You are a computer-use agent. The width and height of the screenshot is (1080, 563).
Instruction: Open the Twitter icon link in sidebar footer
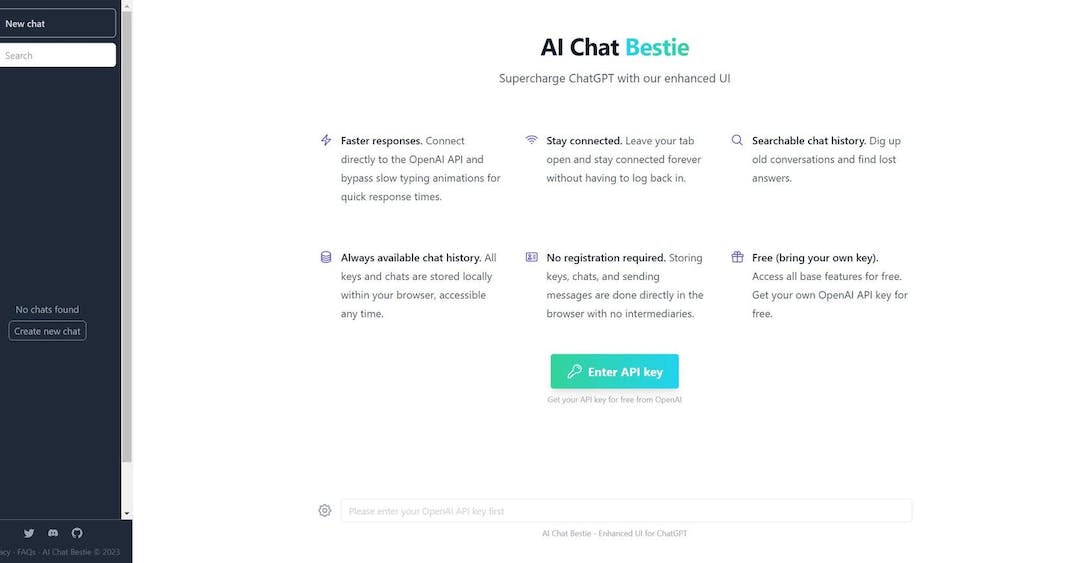(29, 533)
